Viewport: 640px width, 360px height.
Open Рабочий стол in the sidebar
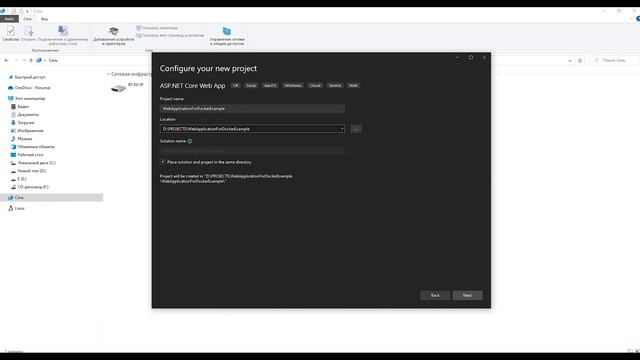click(30, 155)
